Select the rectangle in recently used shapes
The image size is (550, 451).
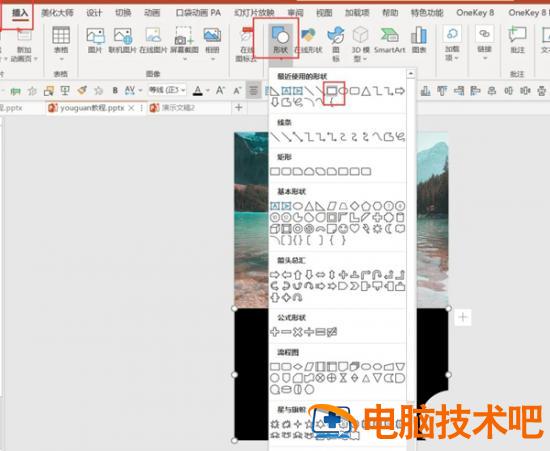(332, 91)
